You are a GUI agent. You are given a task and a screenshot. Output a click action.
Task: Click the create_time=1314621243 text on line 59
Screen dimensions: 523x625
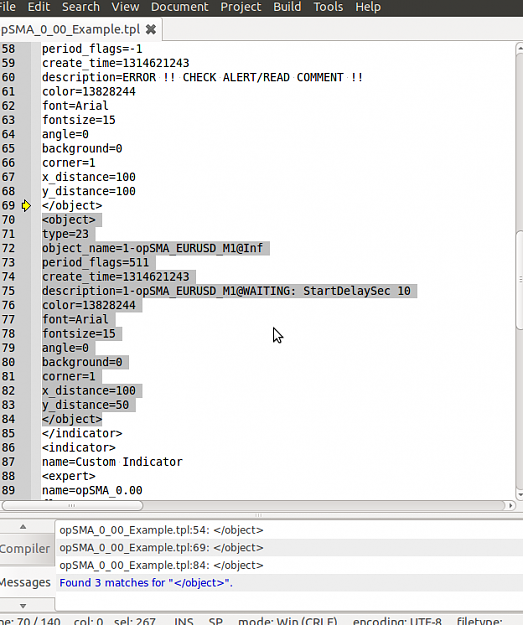[x=116, y=63]
